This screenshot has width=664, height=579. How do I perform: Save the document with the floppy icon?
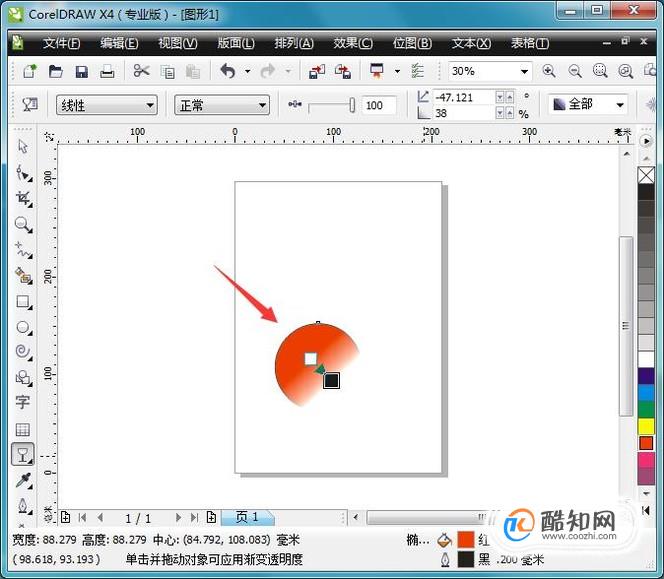coord(81,71)
